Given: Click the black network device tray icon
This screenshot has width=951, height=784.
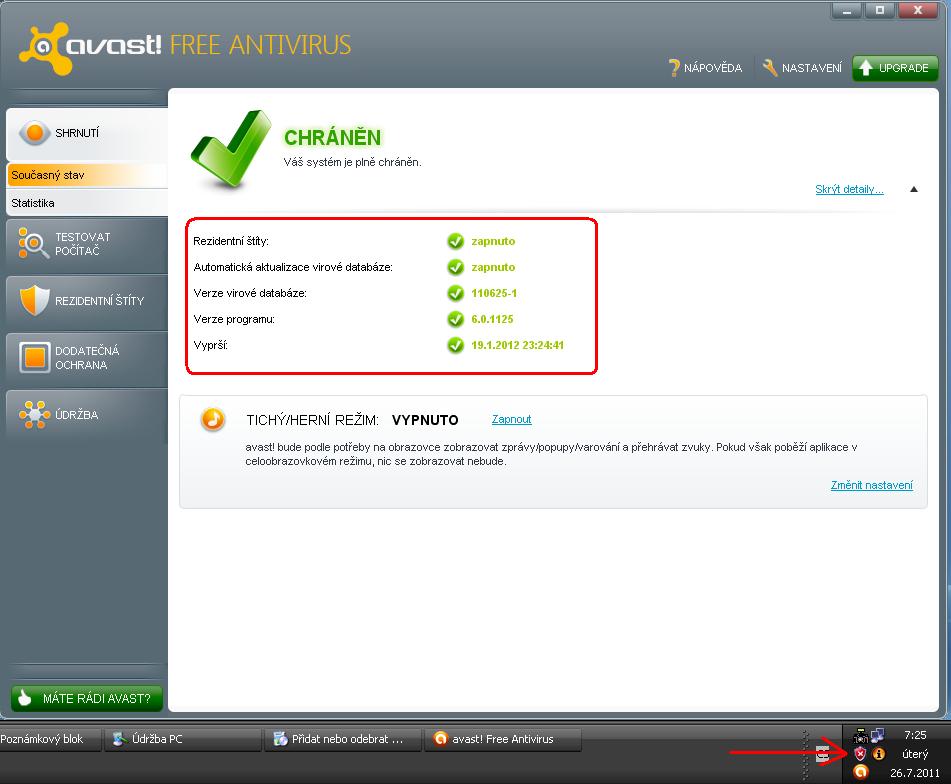Looking at the screenshot, I should 860,735.
